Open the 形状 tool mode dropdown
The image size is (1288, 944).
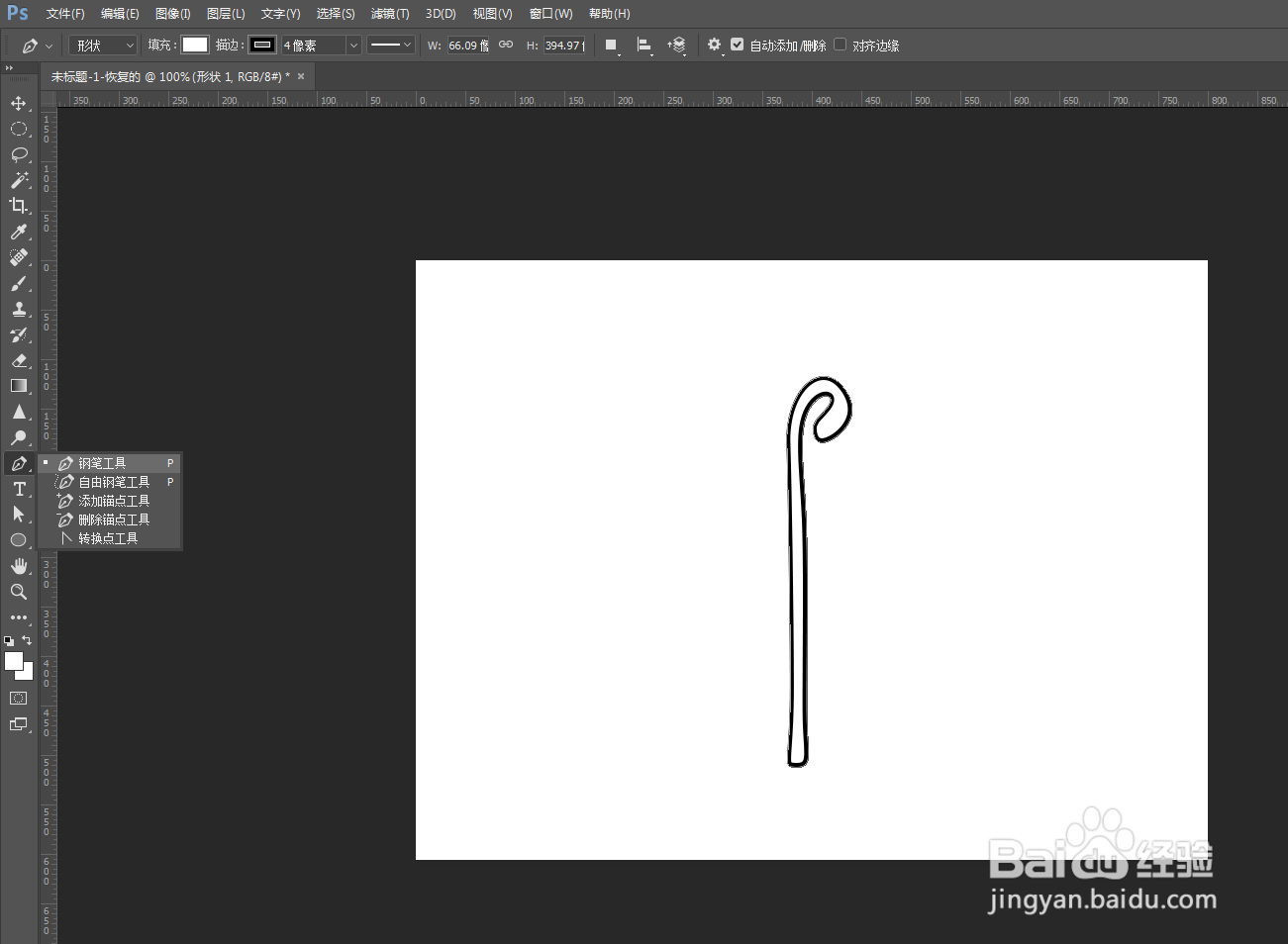point(103,46)
